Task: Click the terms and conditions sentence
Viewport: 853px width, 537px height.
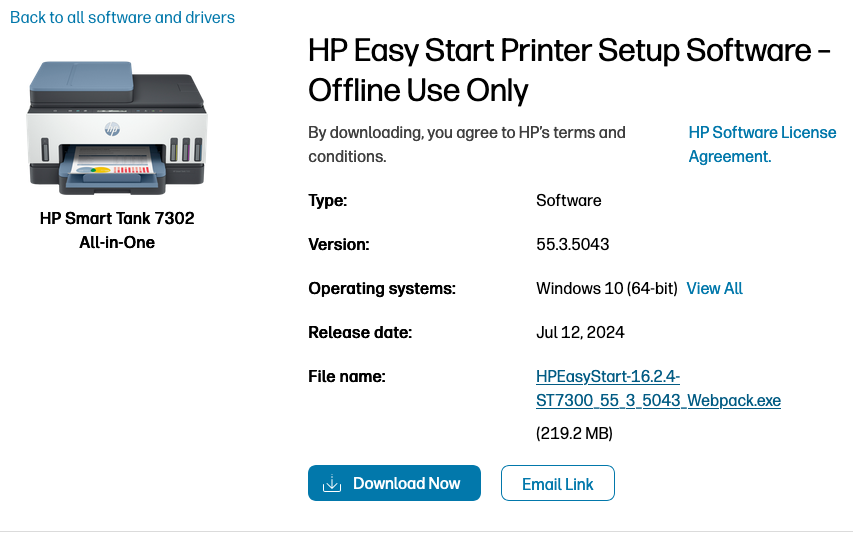Action: coord(467,144)
